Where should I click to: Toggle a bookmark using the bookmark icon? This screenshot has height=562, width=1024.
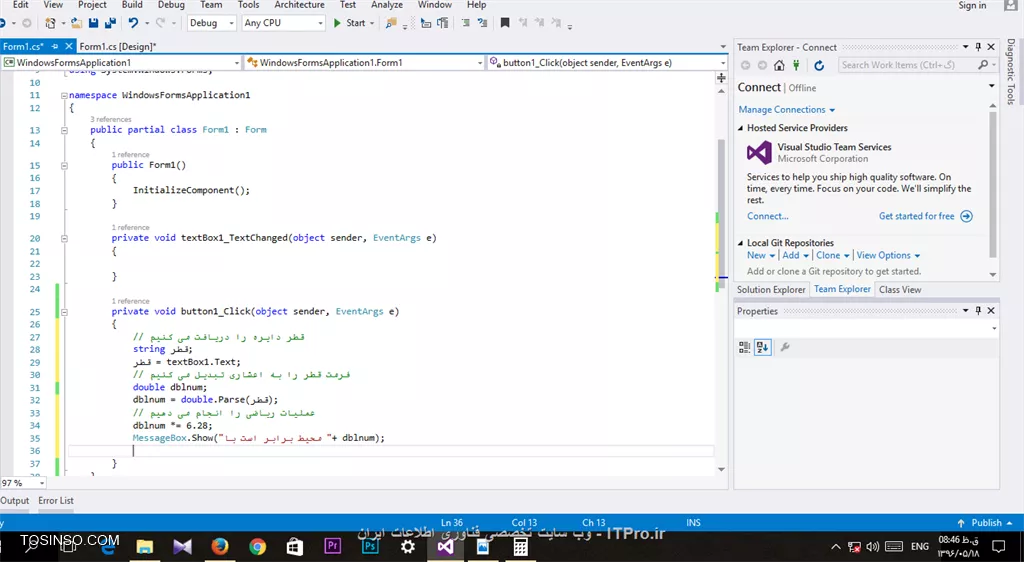pyautogui.click(x=505, y=23)
